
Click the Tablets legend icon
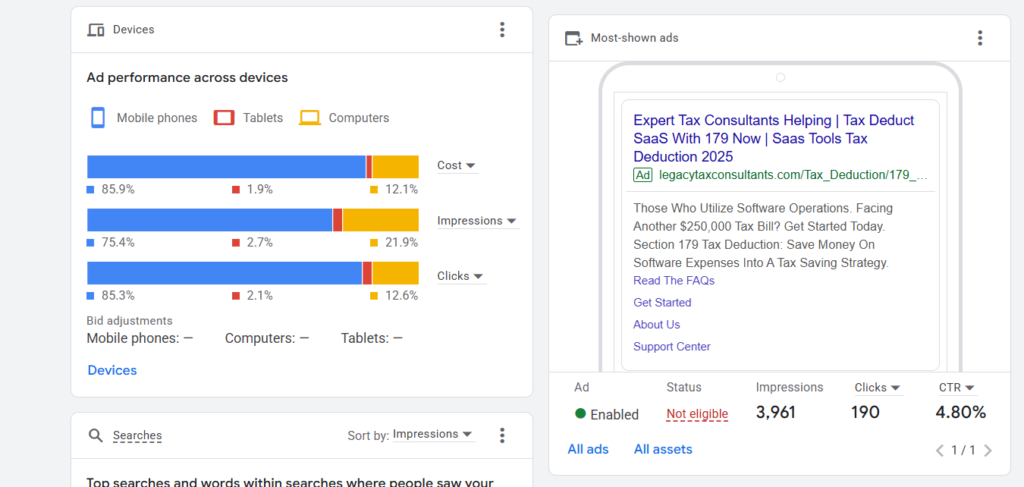[x=224, y=118]
